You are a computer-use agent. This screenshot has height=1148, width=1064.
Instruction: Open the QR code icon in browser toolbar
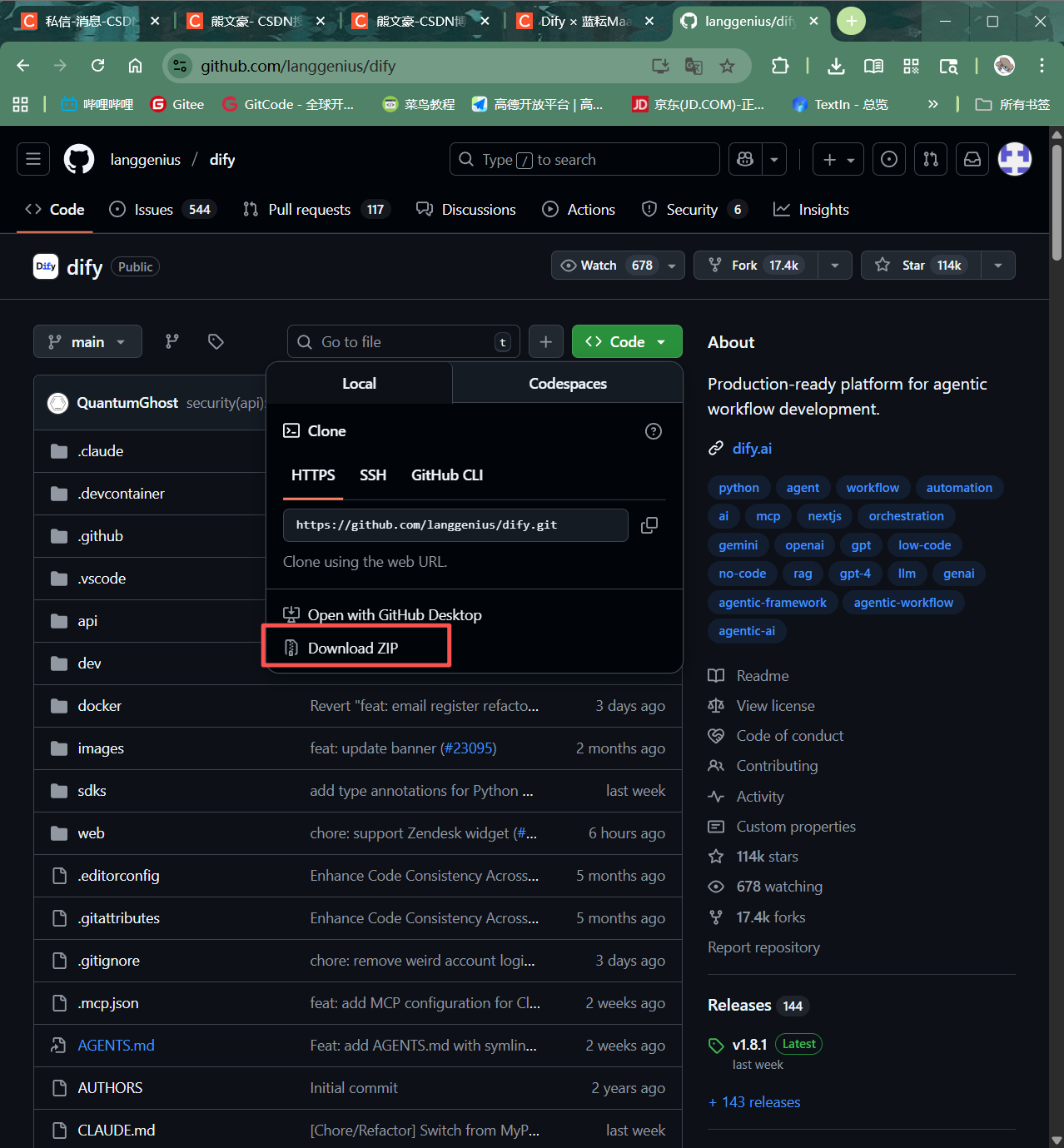(x=911, y=66)
